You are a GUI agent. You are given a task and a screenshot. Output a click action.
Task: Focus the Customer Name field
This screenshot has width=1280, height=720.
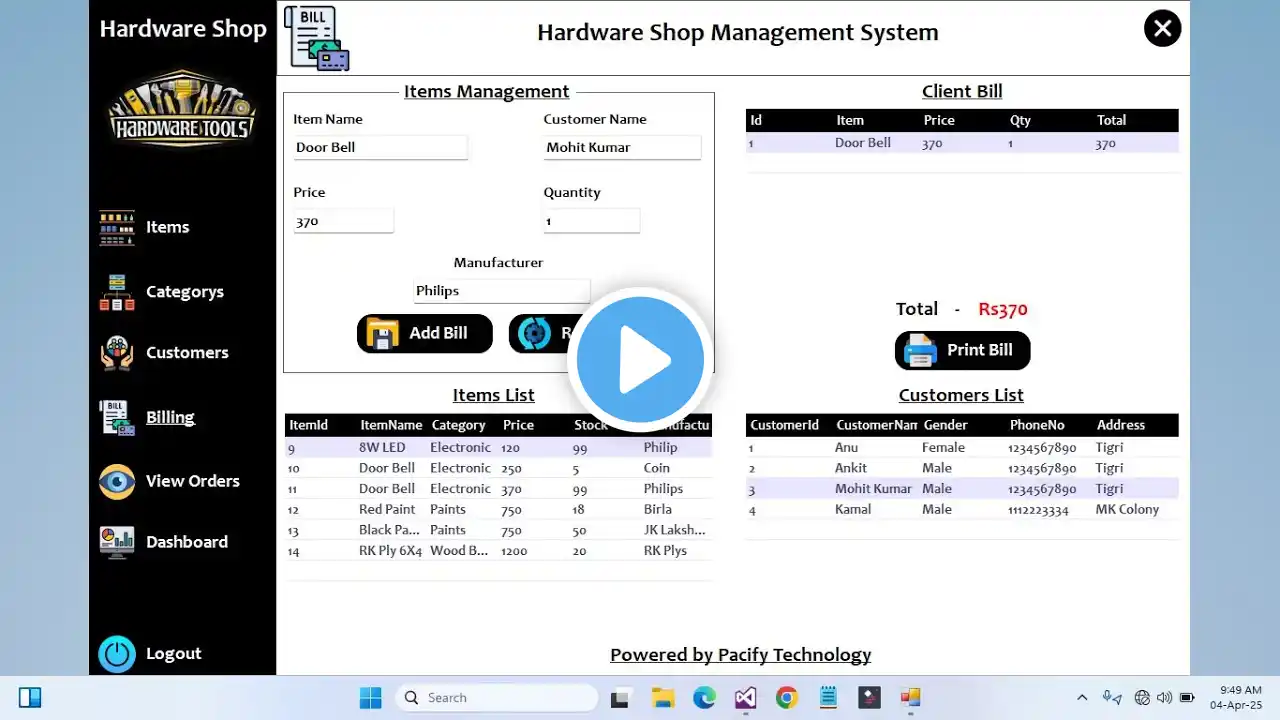622,147
